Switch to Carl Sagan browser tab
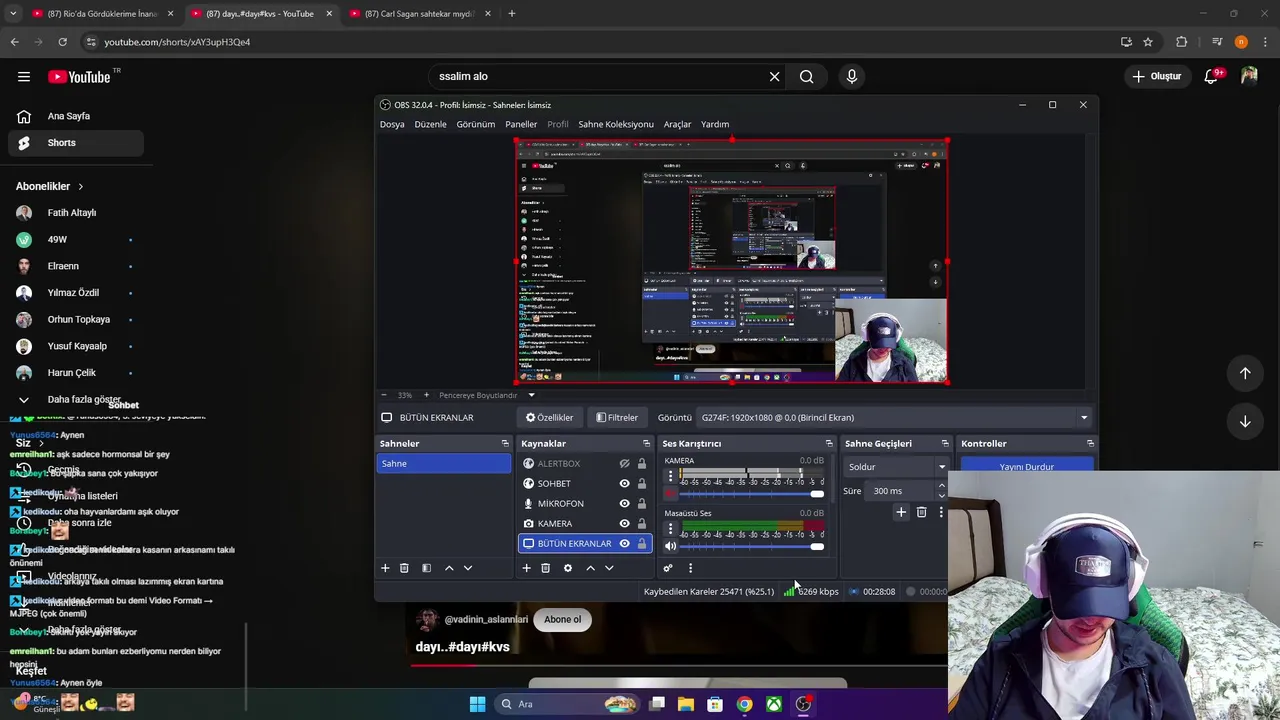This screenshot has height=720, width=1280. coord(418,14)
